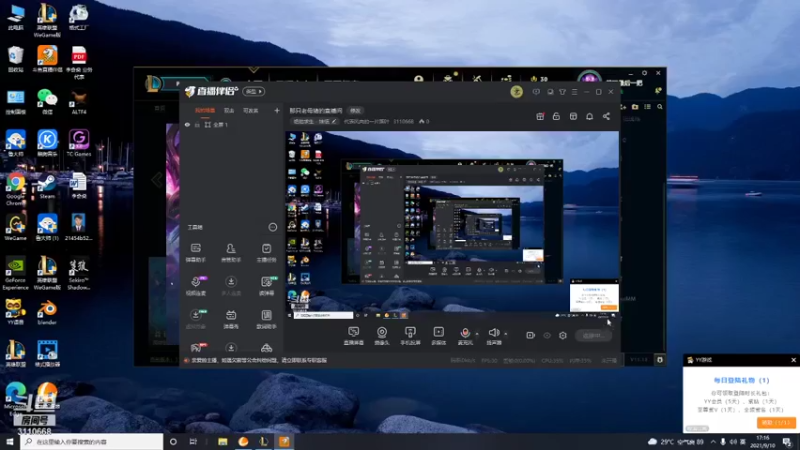Open the barrage show tool icon
800x450 pixels.
coord(231,319)
